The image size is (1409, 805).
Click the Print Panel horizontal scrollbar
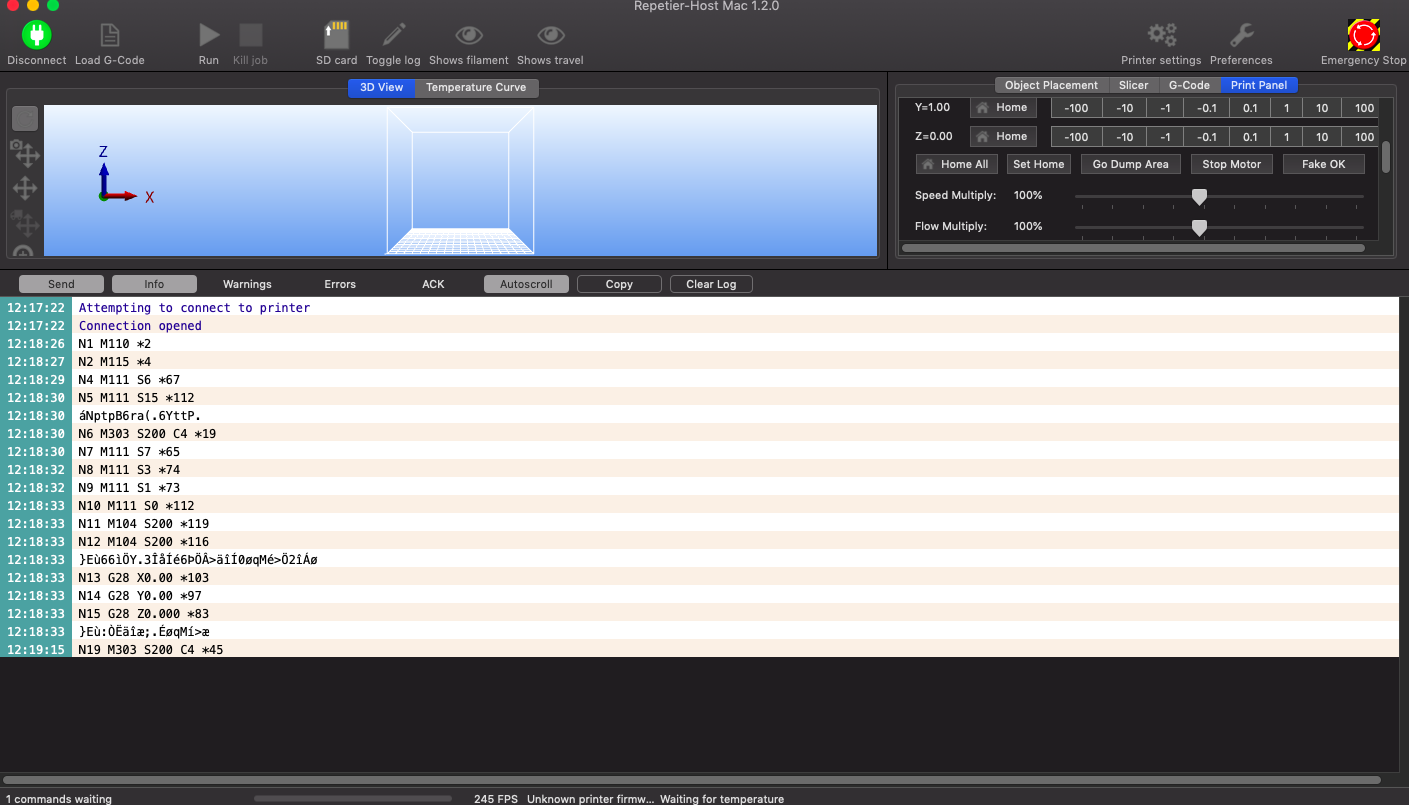pos(1133,247)
